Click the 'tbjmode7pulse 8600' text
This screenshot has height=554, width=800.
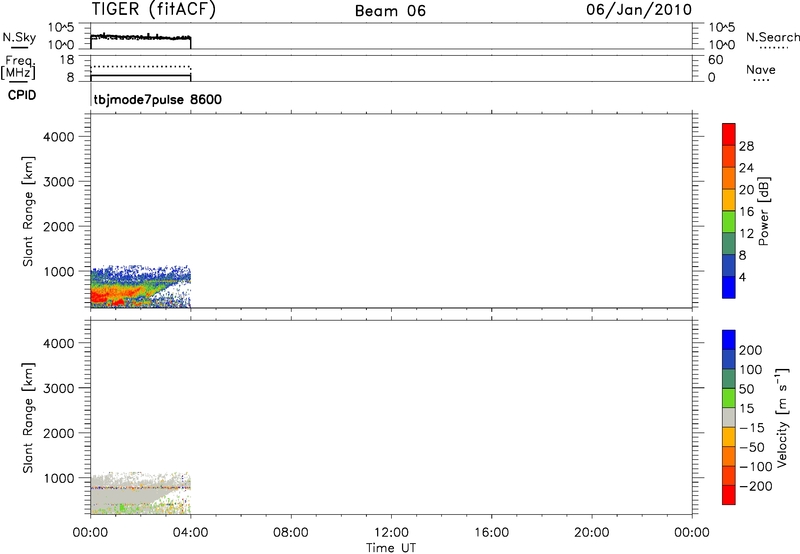tap(158, 99)
